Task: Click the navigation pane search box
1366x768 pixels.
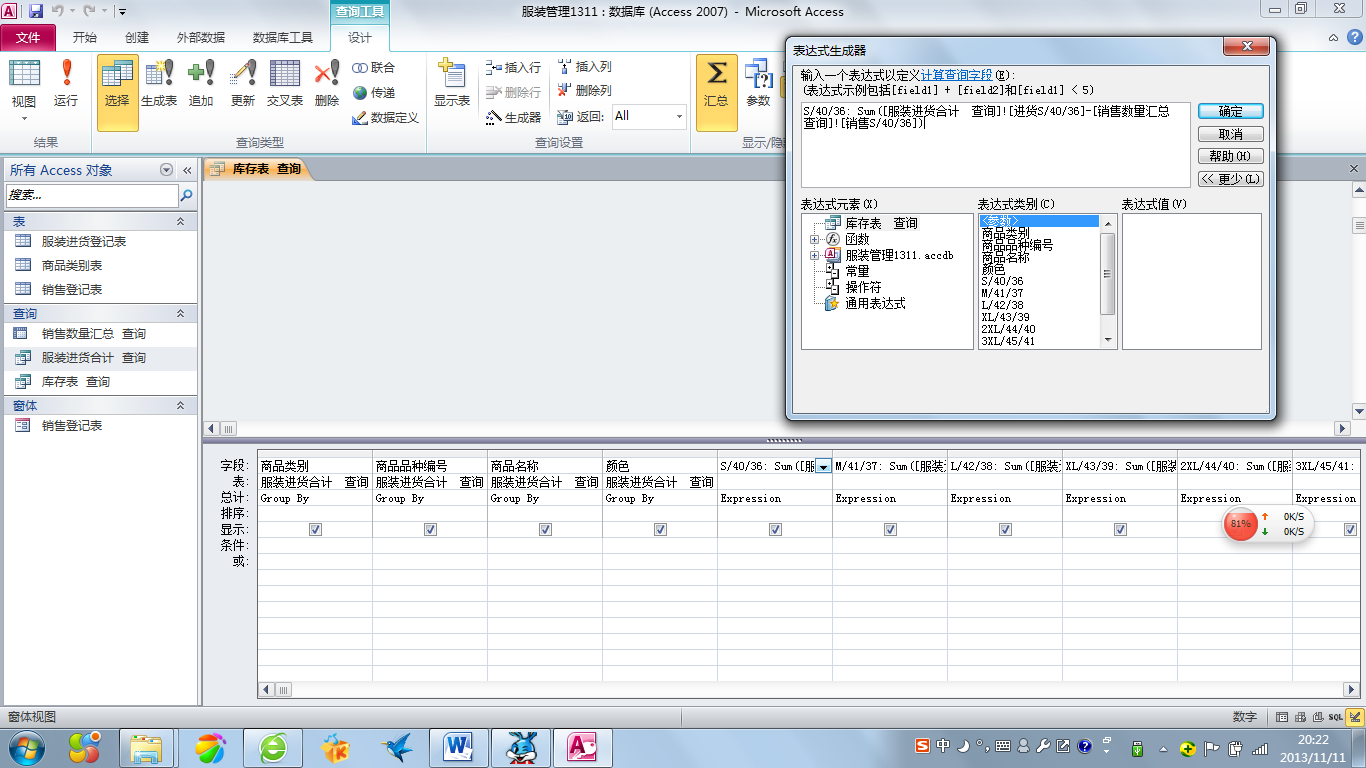Action: [92, 195]
